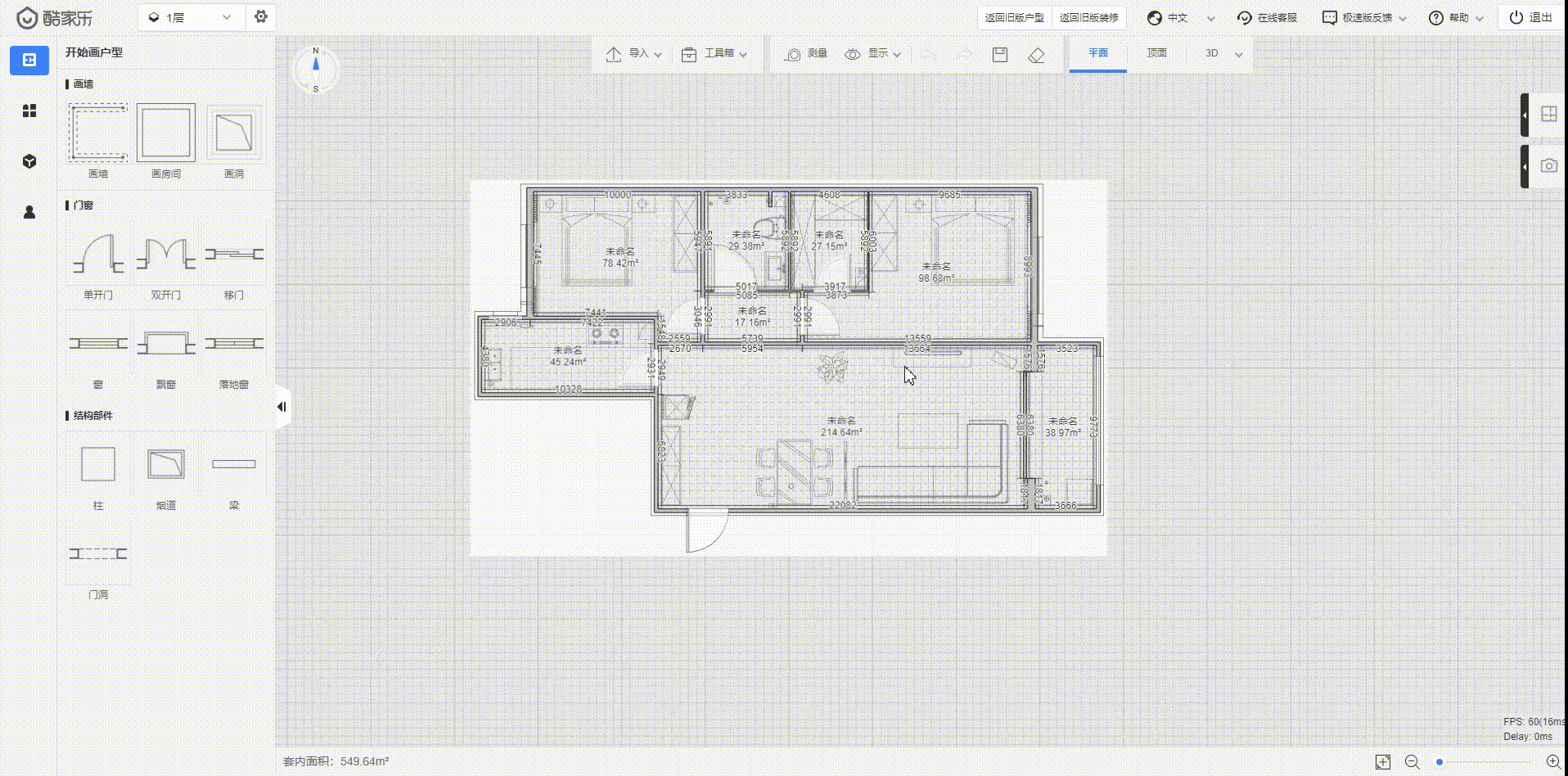Select the plant symbol in living room
The image size is (1568, 776).
point(832,367)
